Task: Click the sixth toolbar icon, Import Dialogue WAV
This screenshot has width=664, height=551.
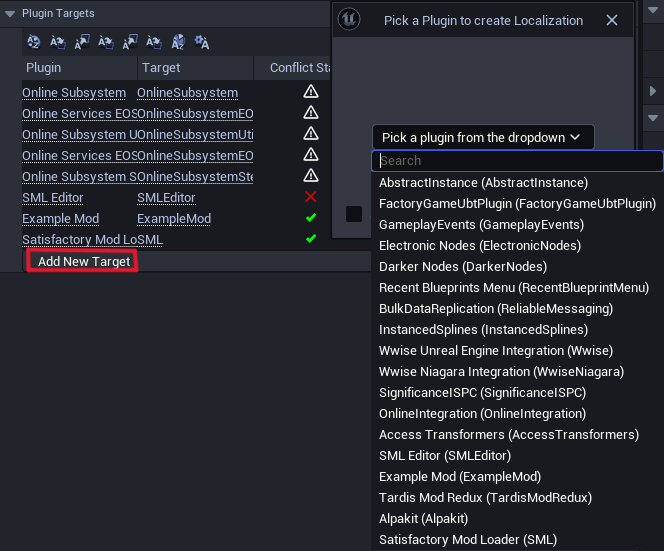Action: [154, 42]
